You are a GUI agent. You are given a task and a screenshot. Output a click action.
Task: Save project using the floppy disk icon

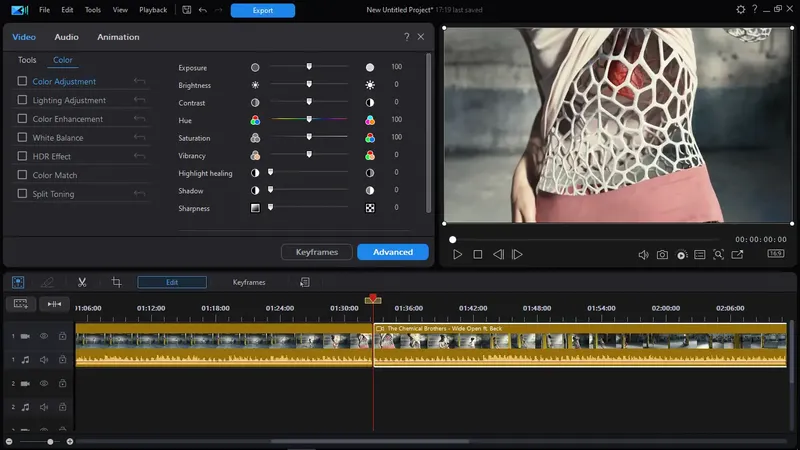[x=187, y=10]
